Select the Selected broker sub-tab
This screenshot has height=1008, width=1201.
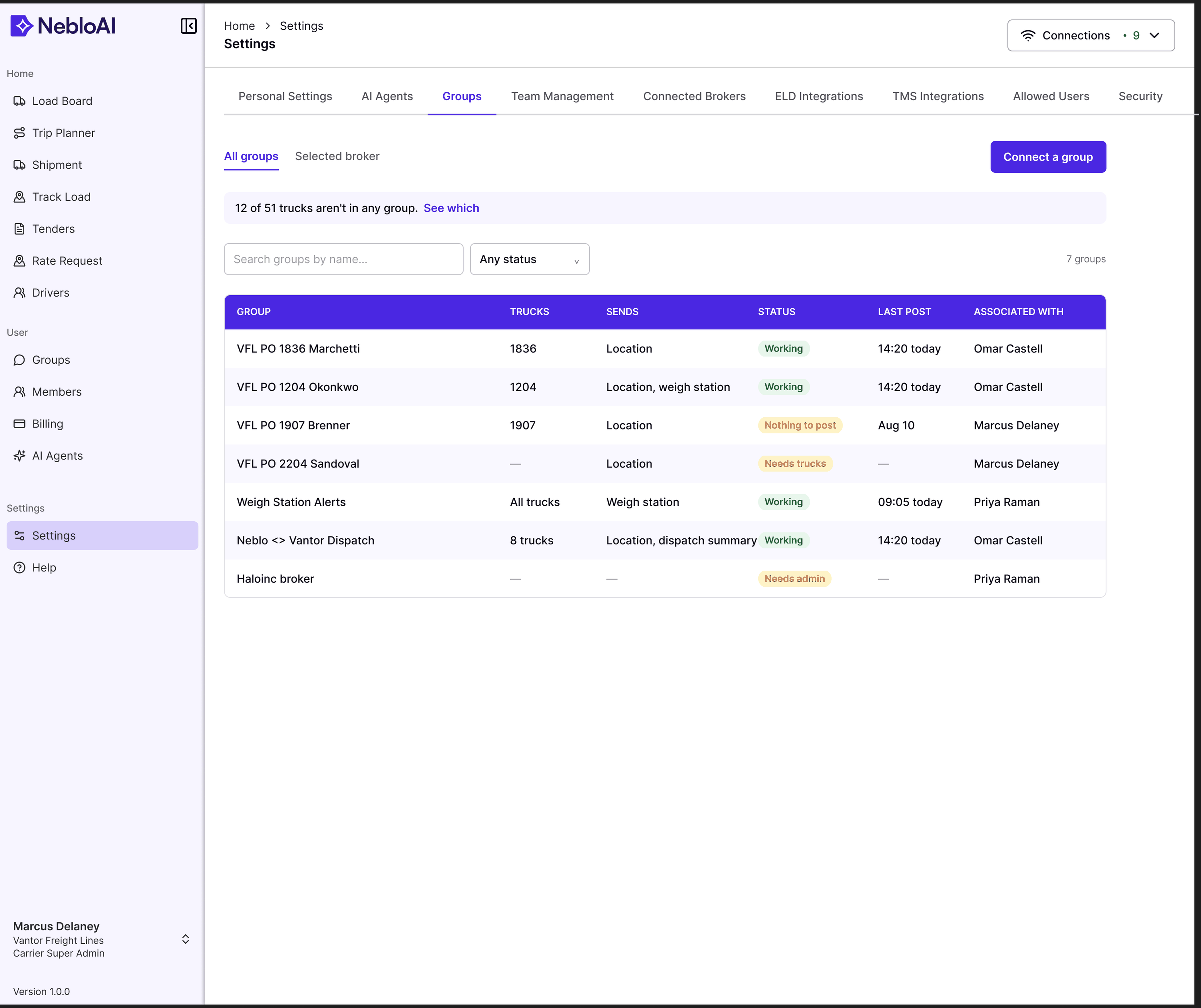(337, 156)
